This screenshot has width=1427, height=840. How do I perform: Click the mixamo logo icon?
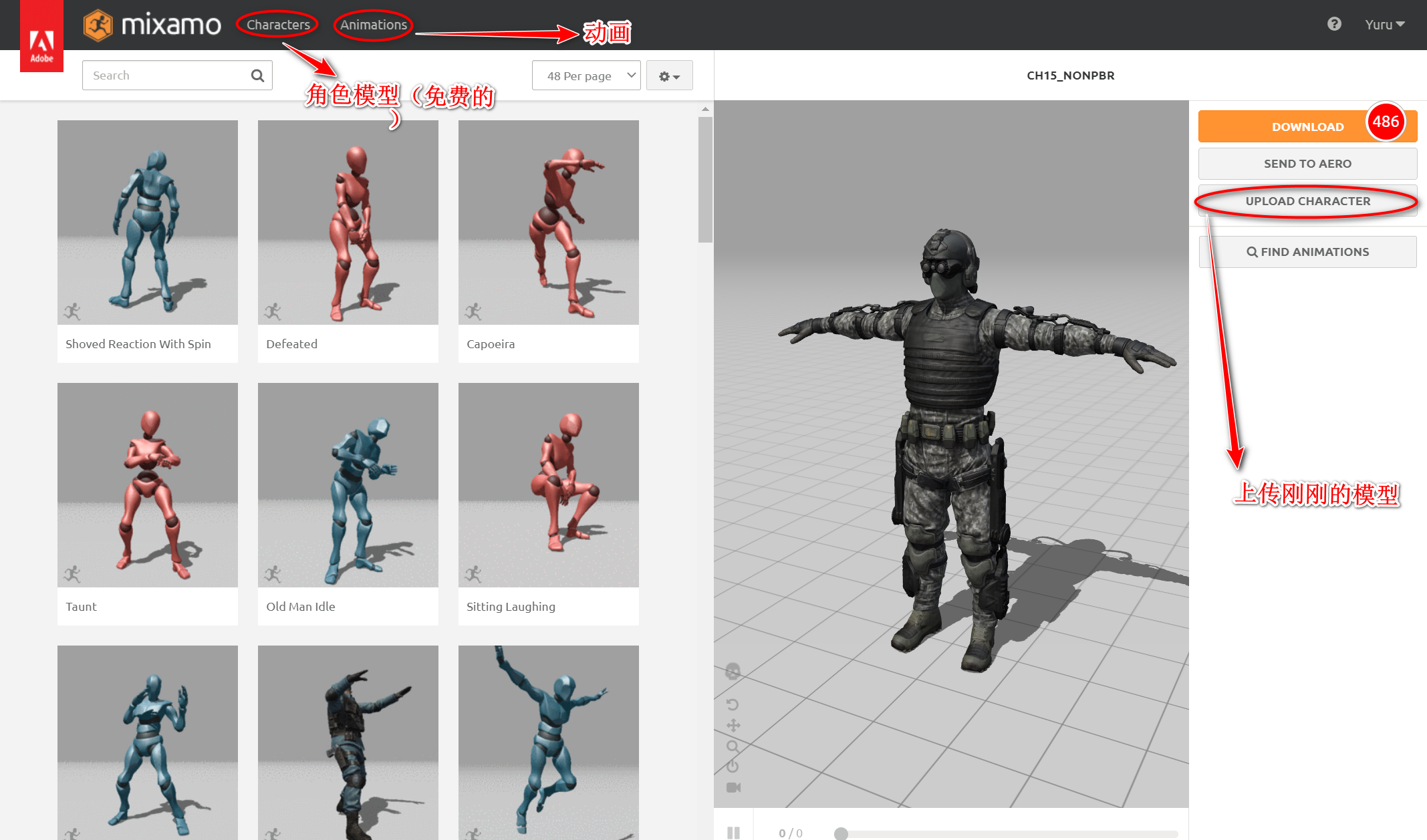tap(98, 25)
